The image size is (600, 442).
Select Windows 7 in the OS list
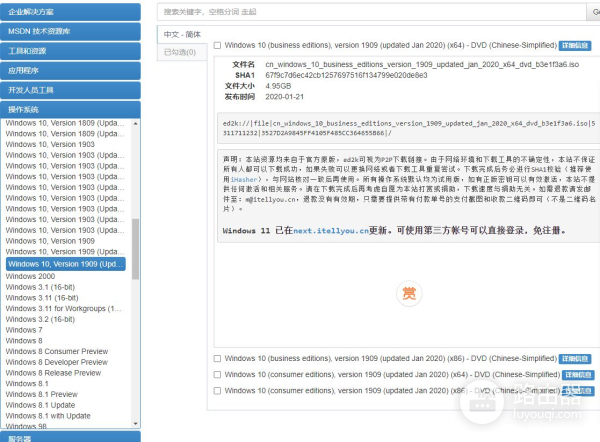(24, 330)
